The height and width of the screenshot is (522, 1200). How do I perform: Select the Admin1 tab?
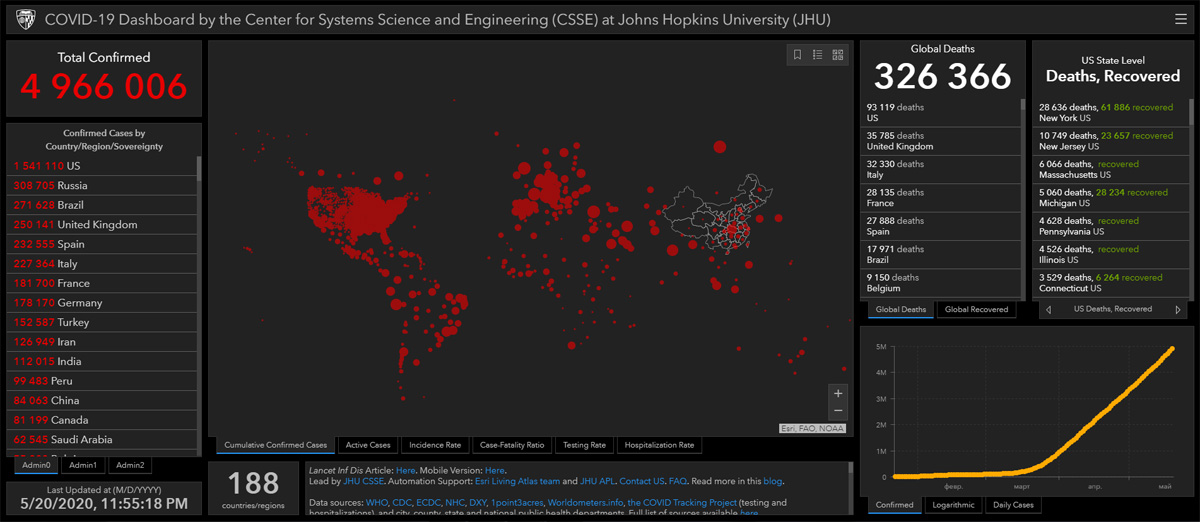(83, 465)
